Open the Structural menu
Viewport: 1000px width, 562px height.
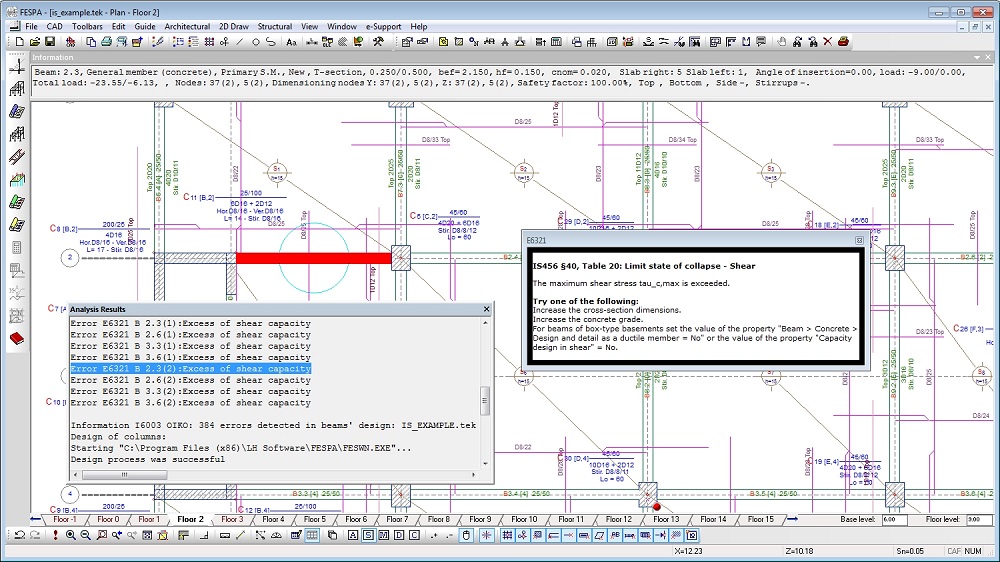pyautogui.click(x=274, y=27)
